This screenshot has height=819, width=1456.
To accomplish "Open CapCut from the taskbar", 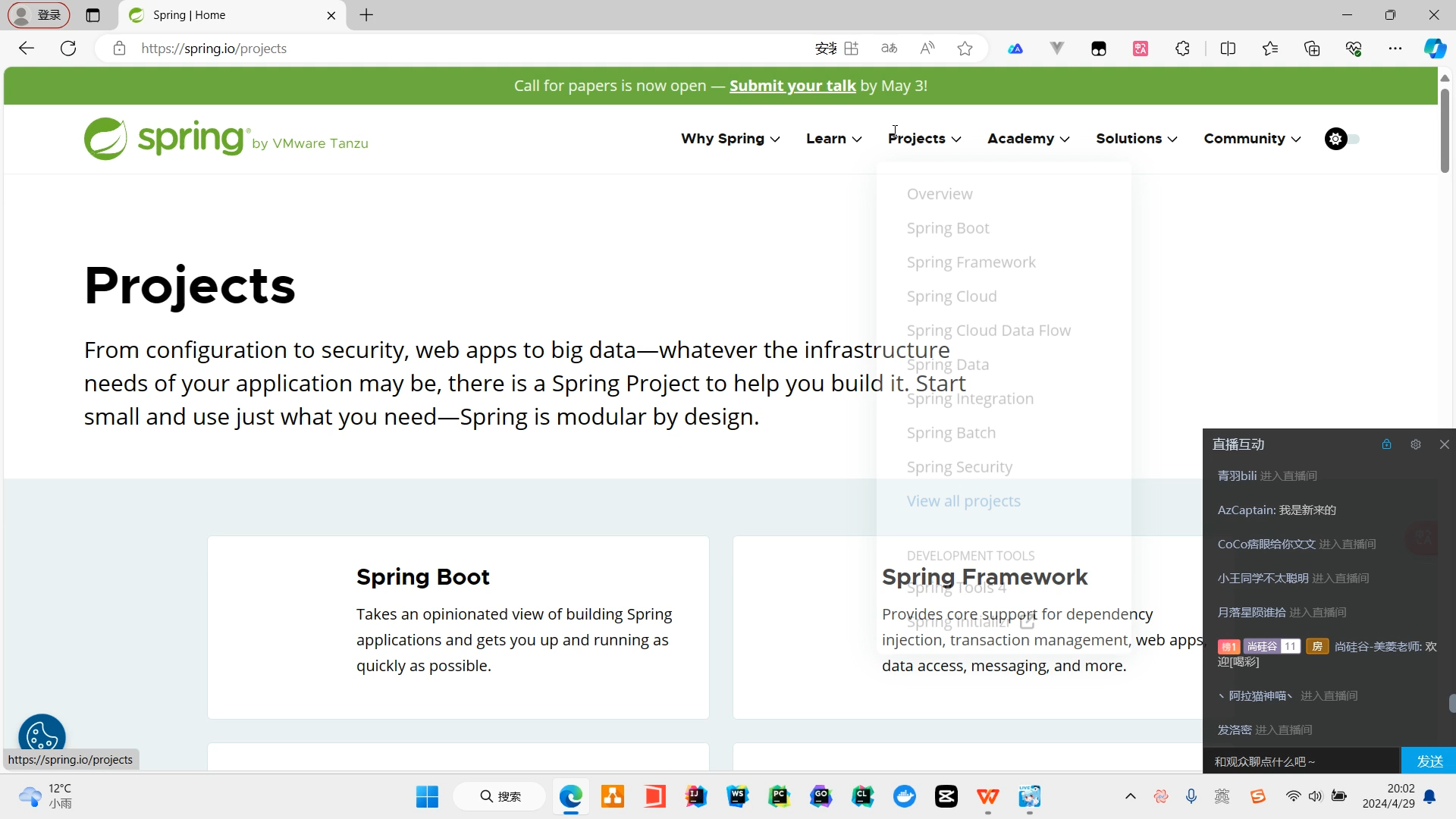I will [x=946, y=796].
